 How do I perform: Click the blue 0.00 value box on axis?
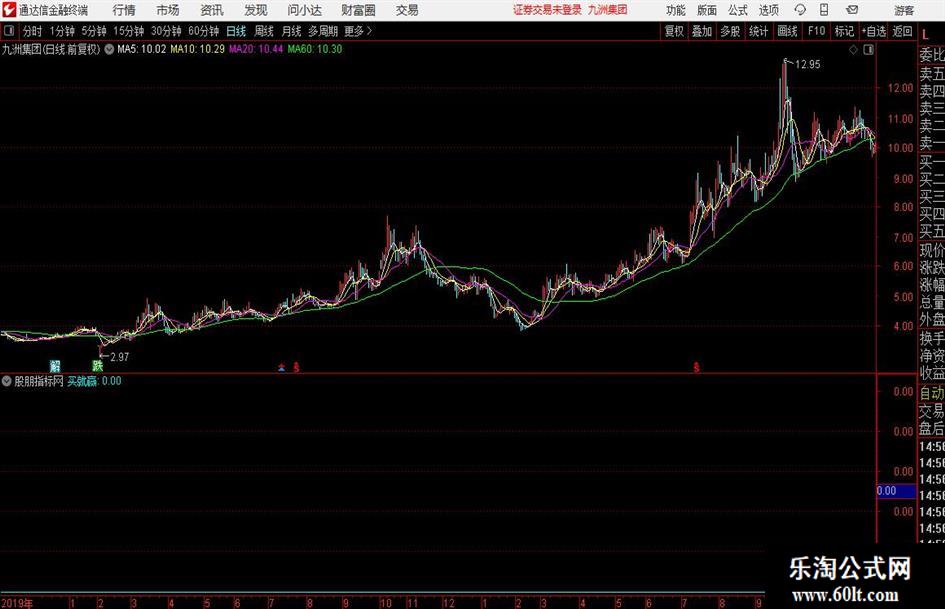[896, 491]
